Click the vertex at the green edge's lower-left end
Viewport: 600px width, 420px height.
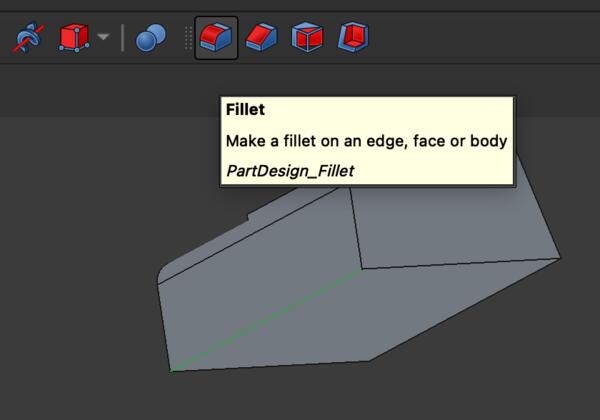172,371
